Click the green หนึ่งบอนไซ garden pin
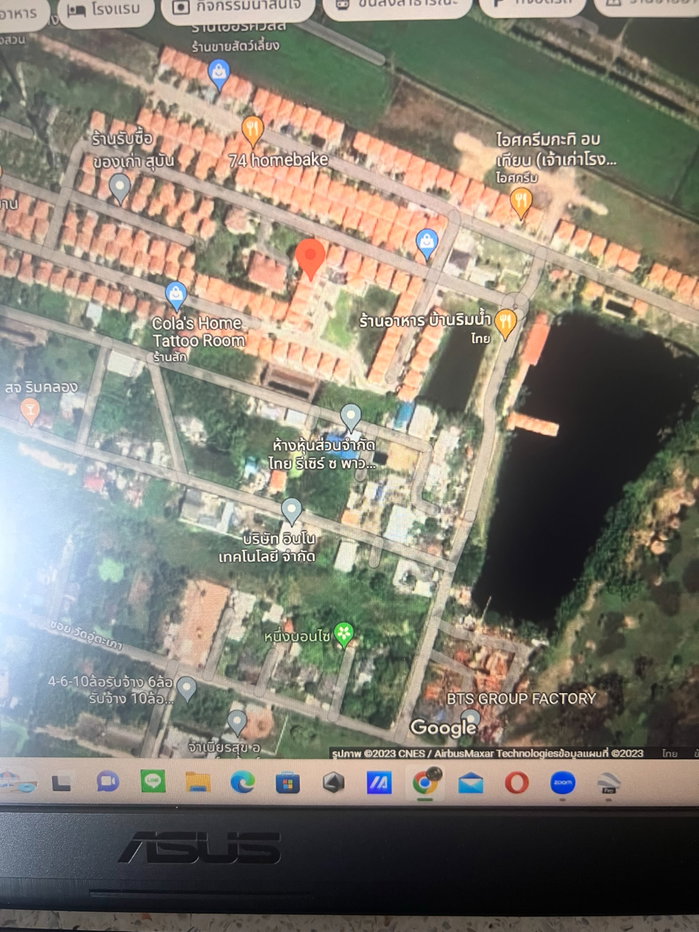699x932 pixels. point(344,634)
